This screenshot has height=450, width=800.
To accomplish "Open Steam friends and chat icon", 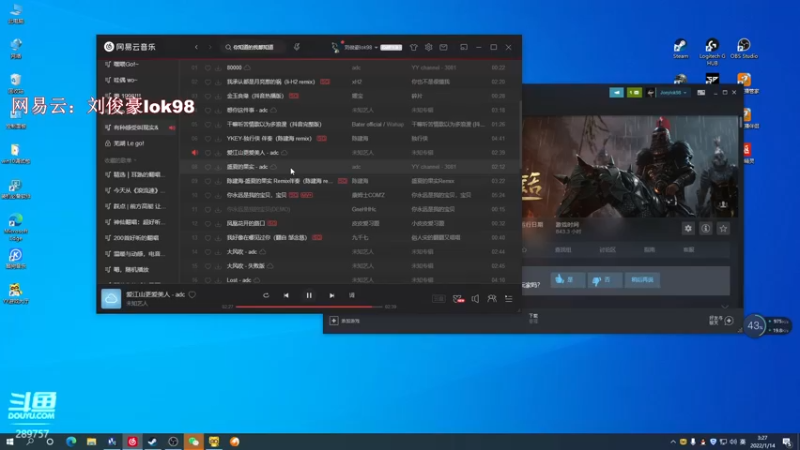I will coord(729,320).
